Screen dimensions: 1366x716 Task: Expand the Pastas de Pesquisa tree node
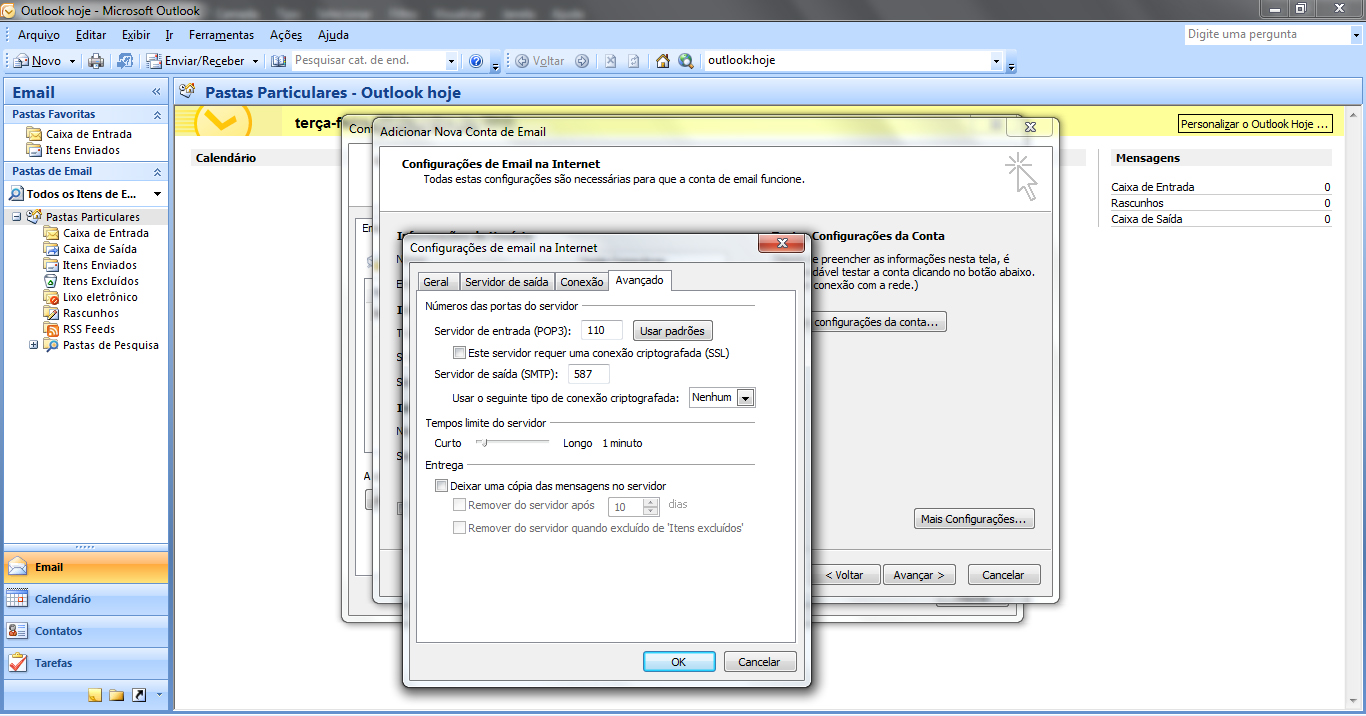point(34,345)
